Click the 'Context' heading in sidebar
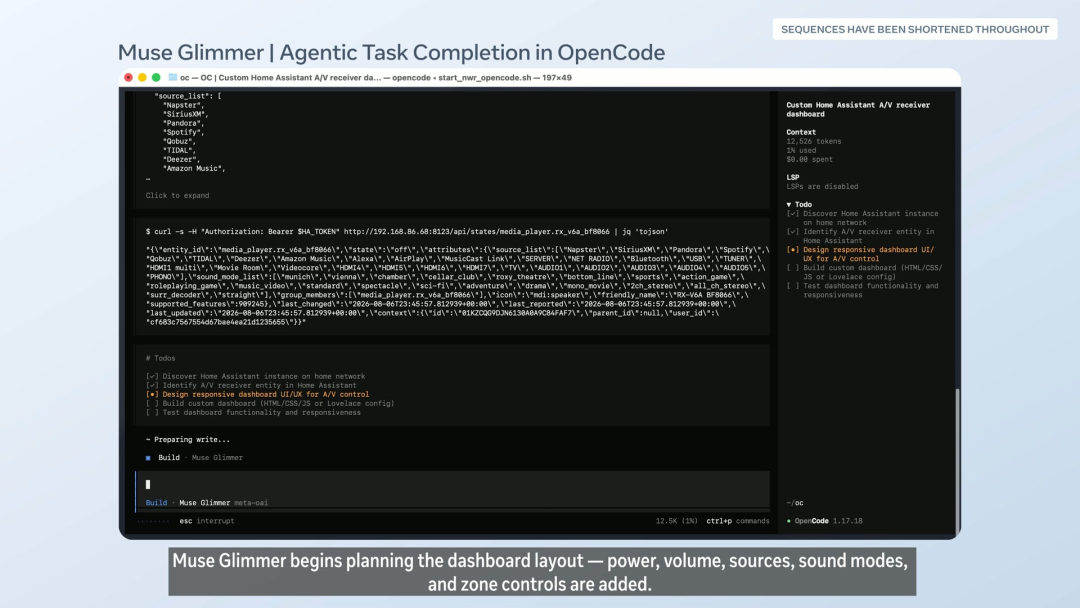Viewport: 1080px width, 608px height. point(801,132)
